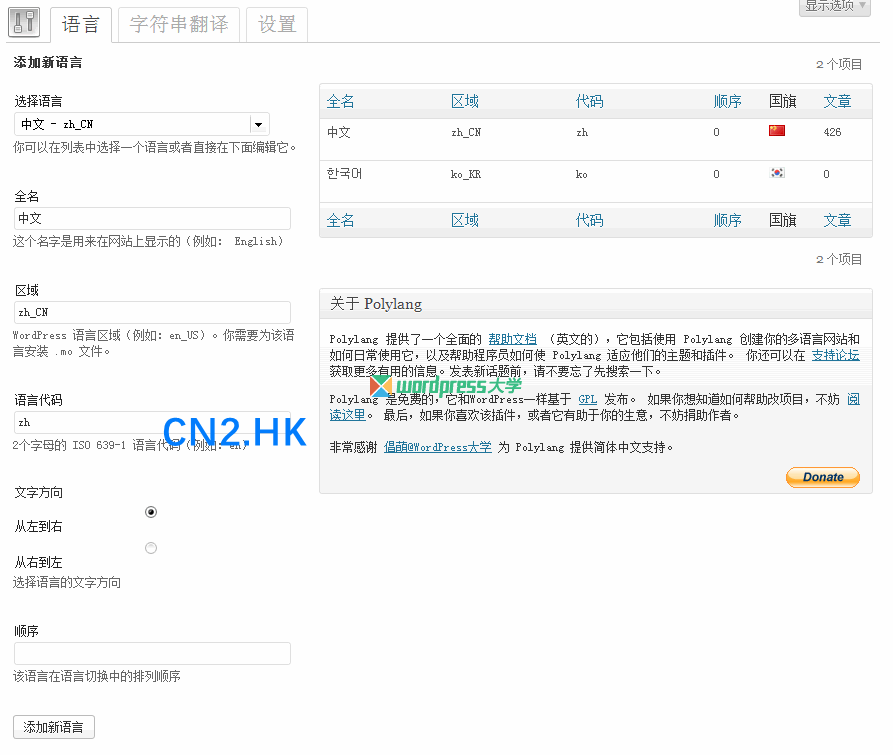Open the 语言 tab
This screenshot has height=755, width=893.
81,25
